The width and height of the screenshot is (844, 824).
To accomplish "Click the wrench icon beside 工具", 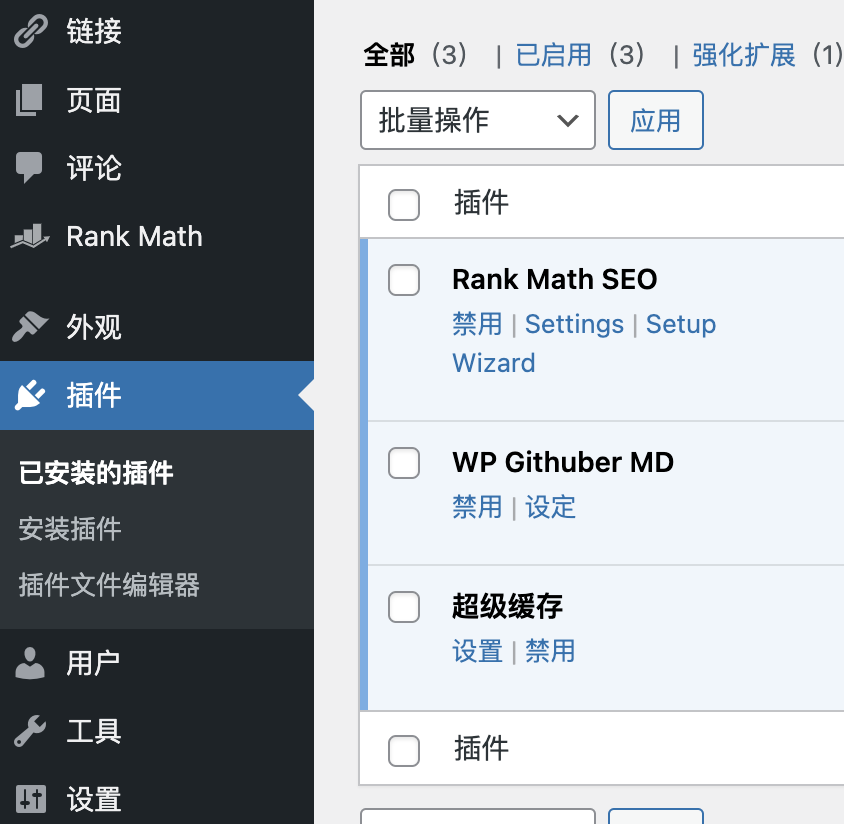I will point(30,731).
